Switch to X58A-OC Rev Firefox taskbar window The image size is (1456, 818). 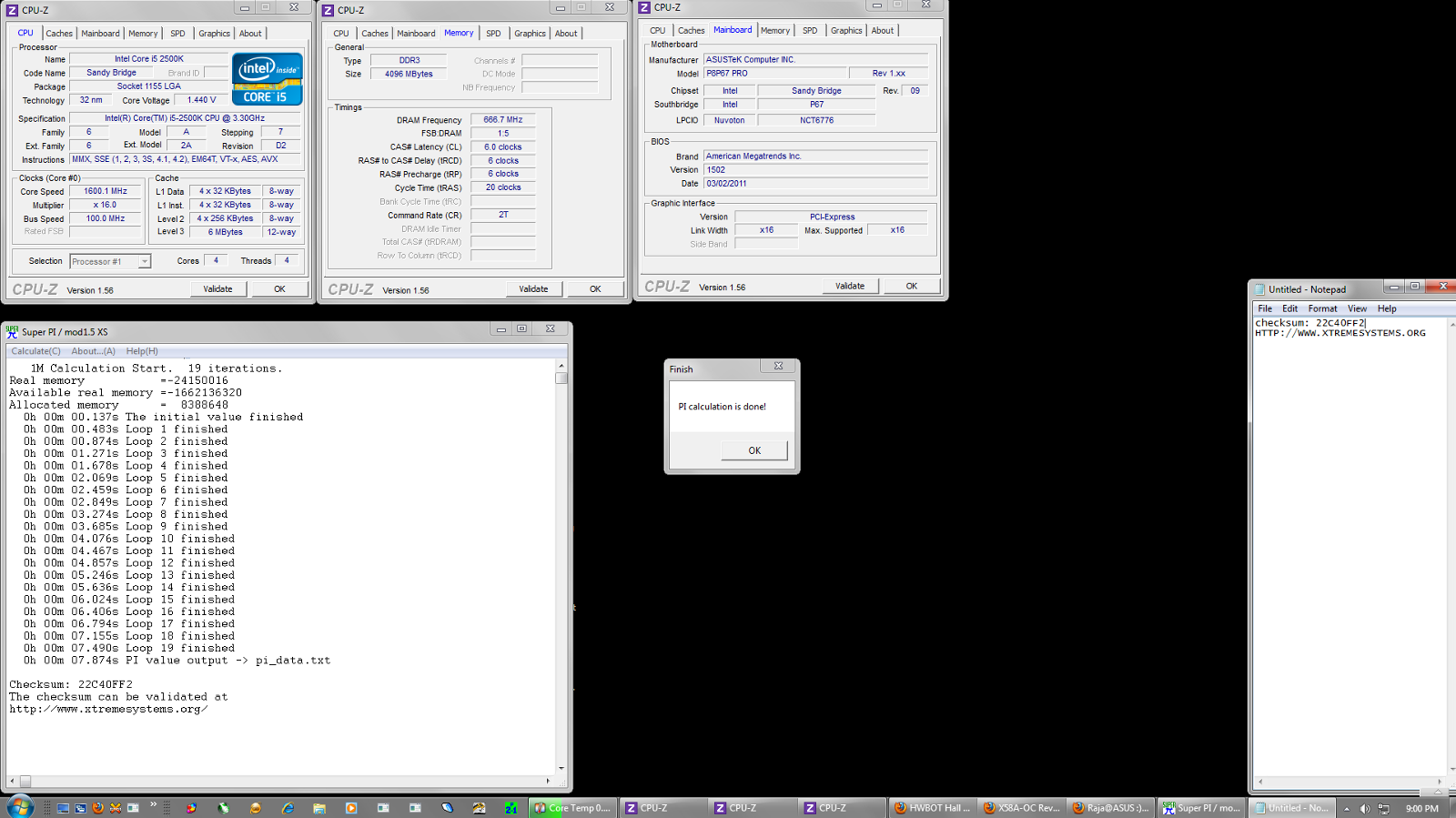(1021, 808)
